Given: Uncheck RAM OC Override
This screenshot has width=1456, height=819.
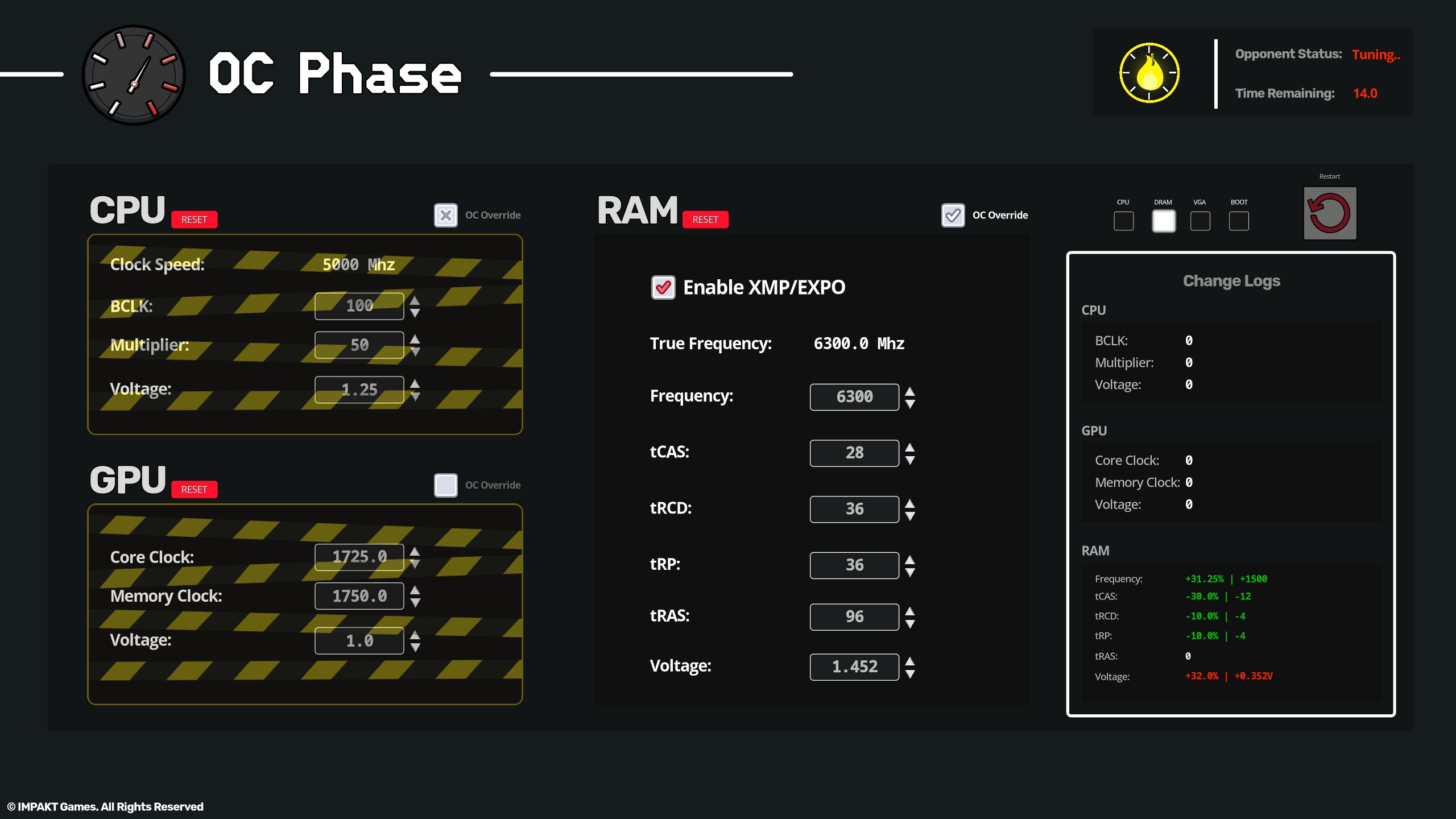Looking at the screenshot, I should (953, 215).
